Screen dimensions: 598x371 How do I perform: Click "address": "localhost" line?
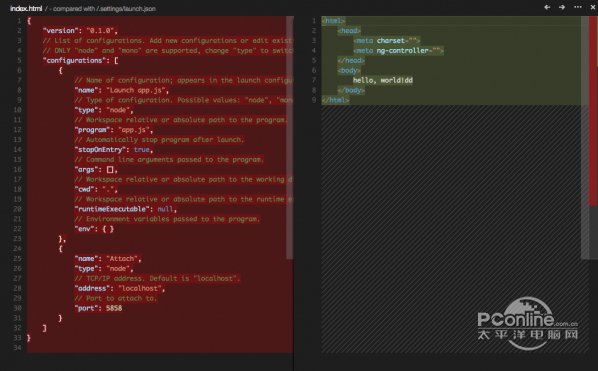point(120,288)
